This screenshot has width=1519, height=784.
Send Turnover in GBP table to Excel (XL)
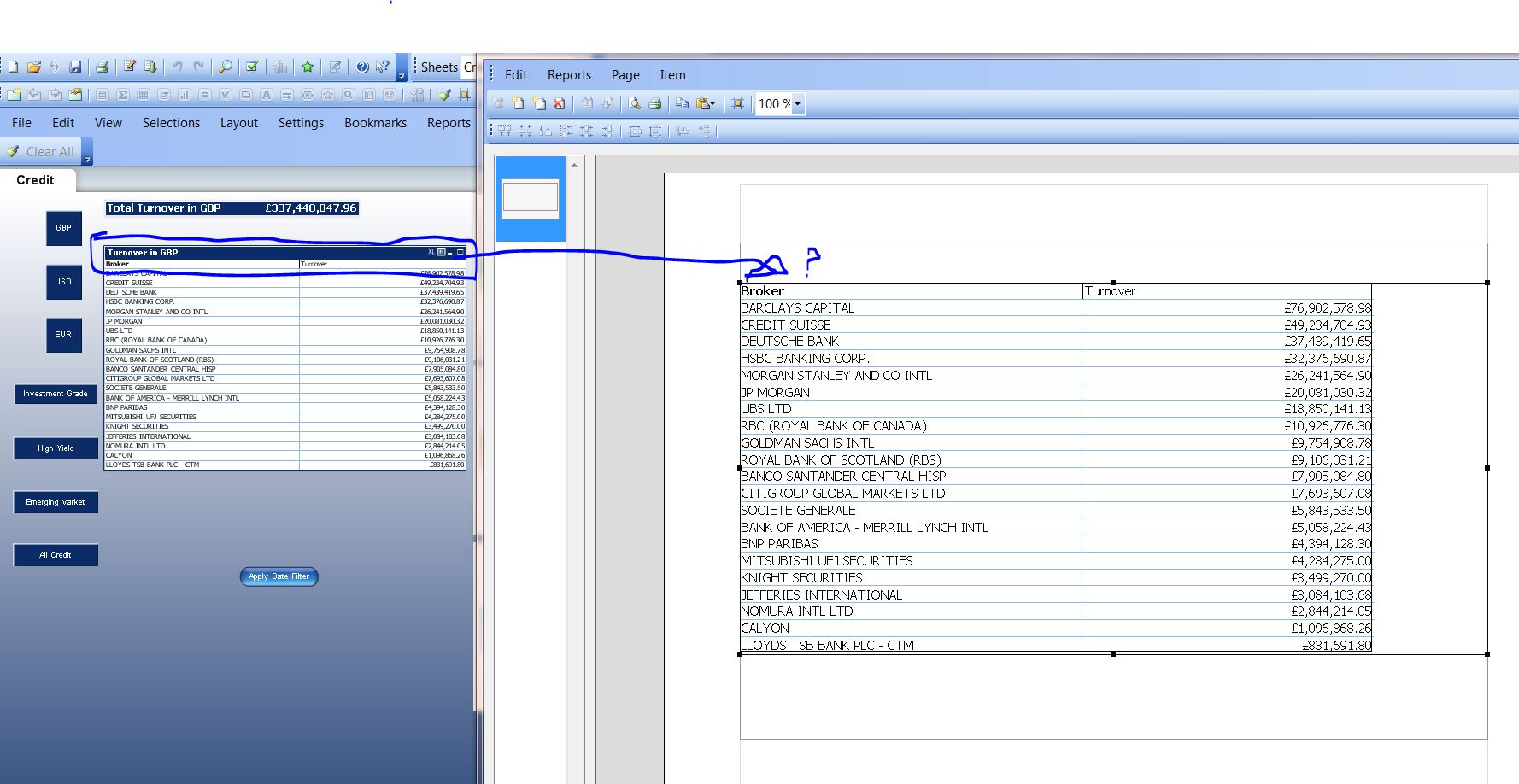(x=431, y=252)
